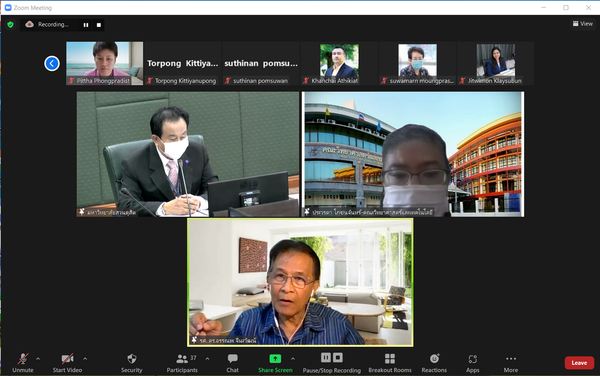Select Jitwimon Klaysubun participant thumbnail
Viewport: 600px width, 376px height.
(495, 63)
